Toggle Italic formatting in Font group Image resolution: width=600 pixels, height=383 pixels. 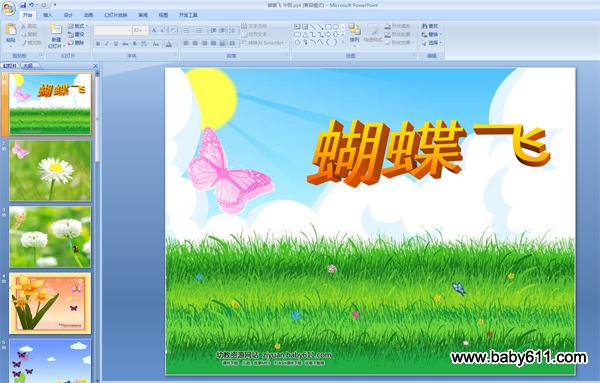pos(107,44)
